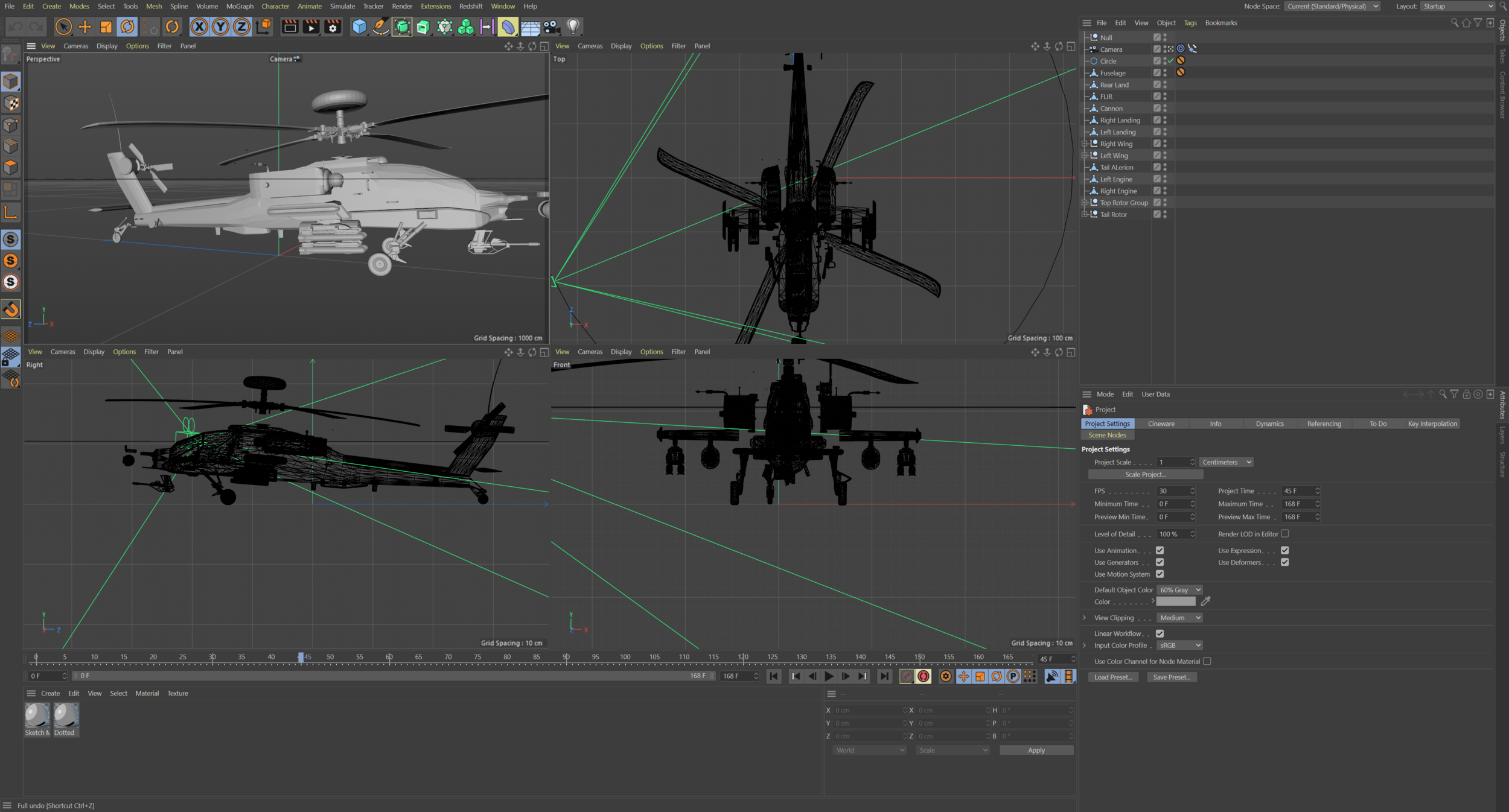Toggle Autokeying red button
This screenshot has height=812, width=1509.
pos(923,676)
